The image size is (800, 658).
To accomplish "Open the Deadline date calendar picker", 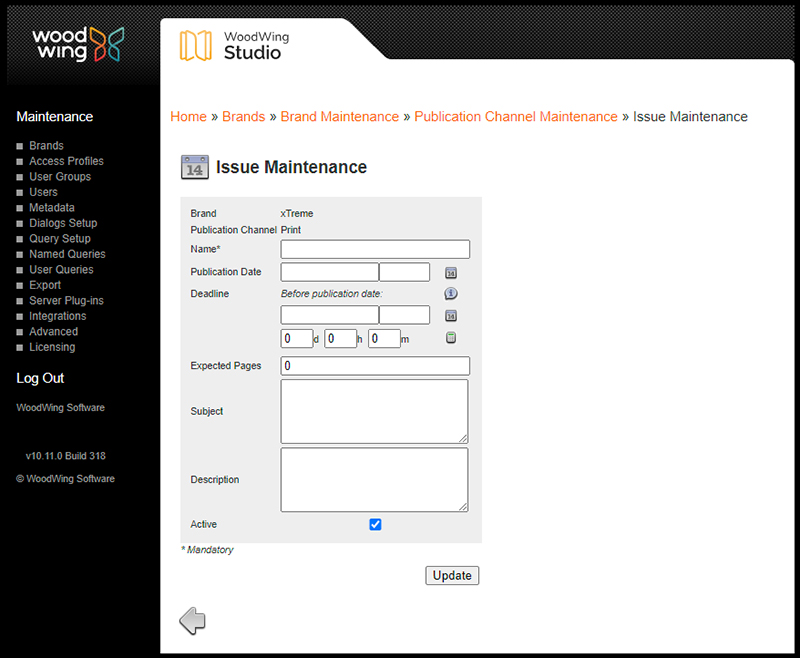I will click(450, 316).
